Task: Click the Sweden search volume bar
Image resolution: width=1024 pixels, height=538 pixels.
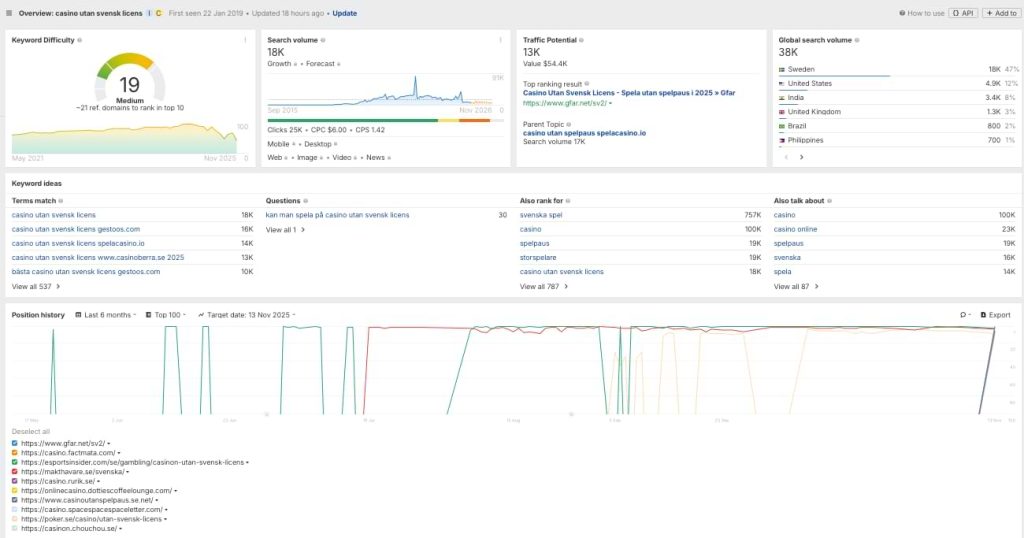Action: 833,75
